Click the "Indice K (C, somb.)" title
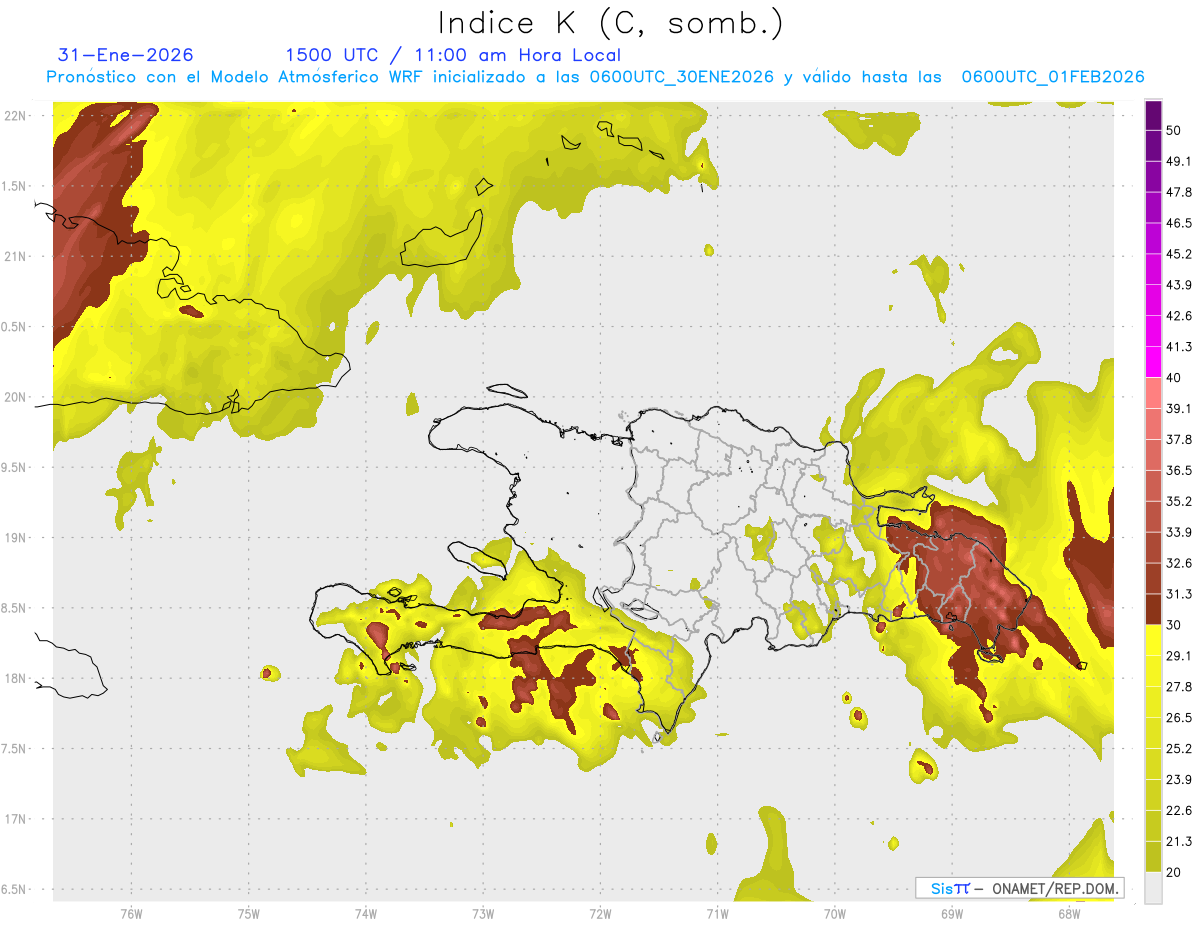This screenshot has height=927, width=1200. tap(611, 24)
